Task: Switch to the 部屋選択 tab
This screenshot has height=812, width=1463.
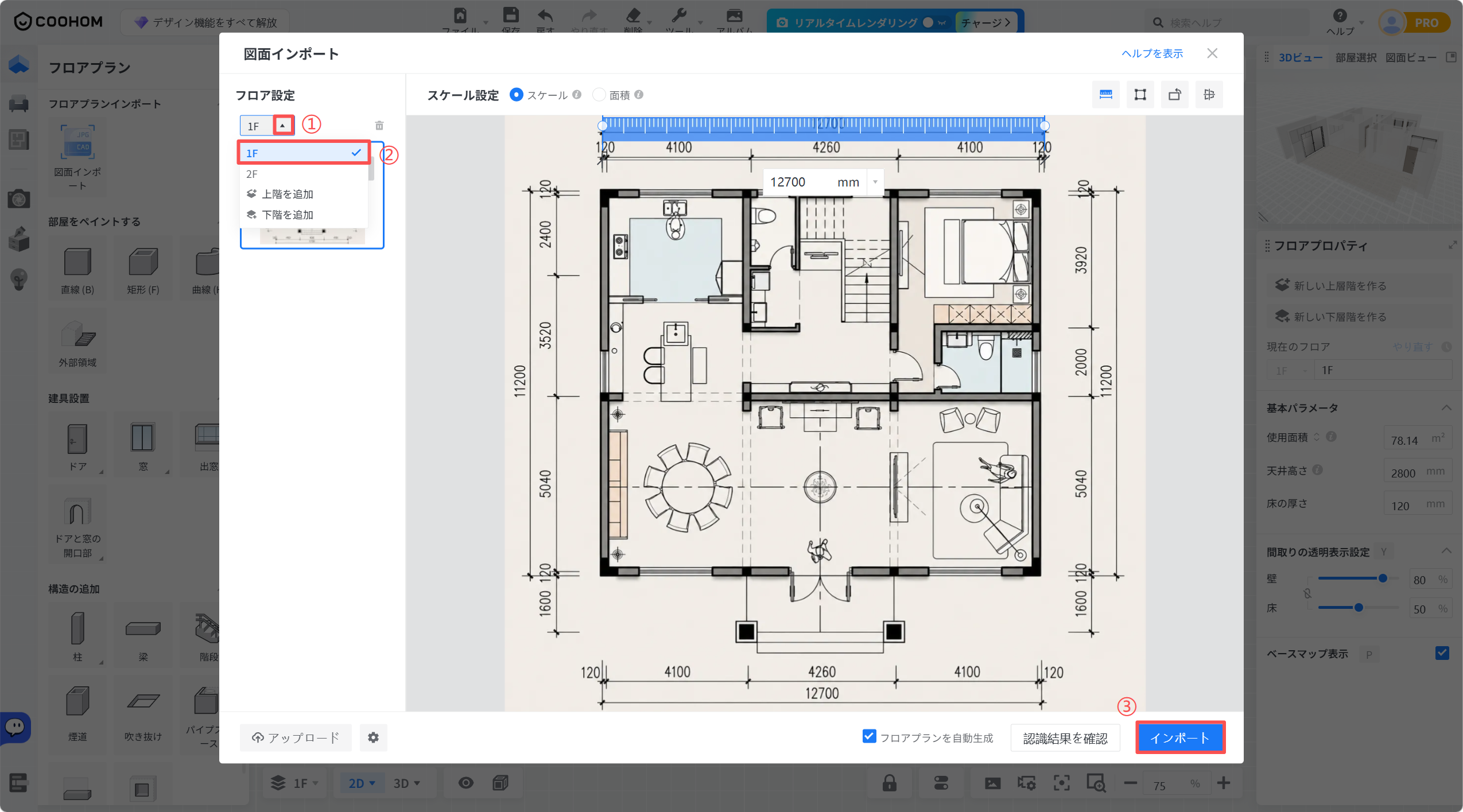Action: coord(1356,57)
